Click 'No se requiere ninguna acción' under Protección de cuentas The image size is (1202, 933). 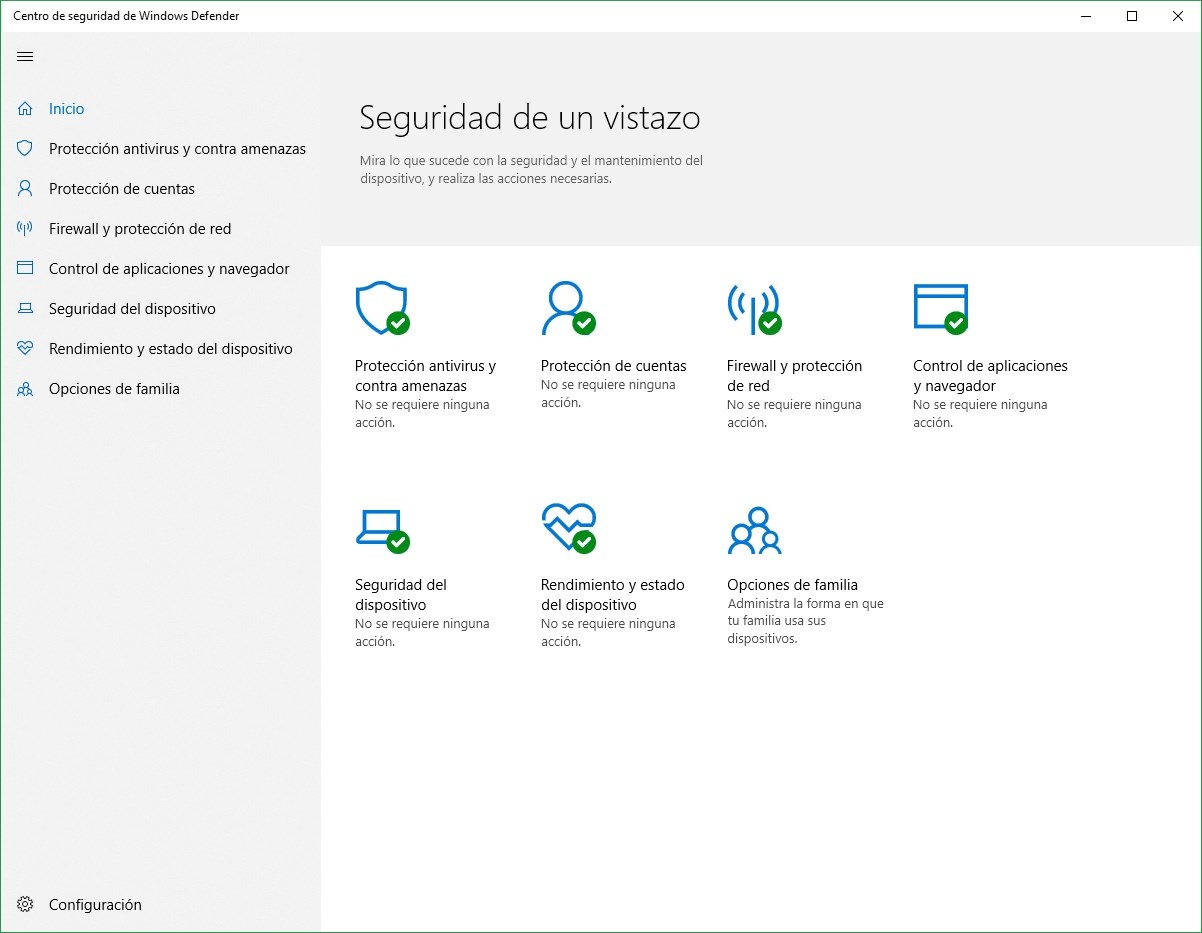tap(608, 393)
